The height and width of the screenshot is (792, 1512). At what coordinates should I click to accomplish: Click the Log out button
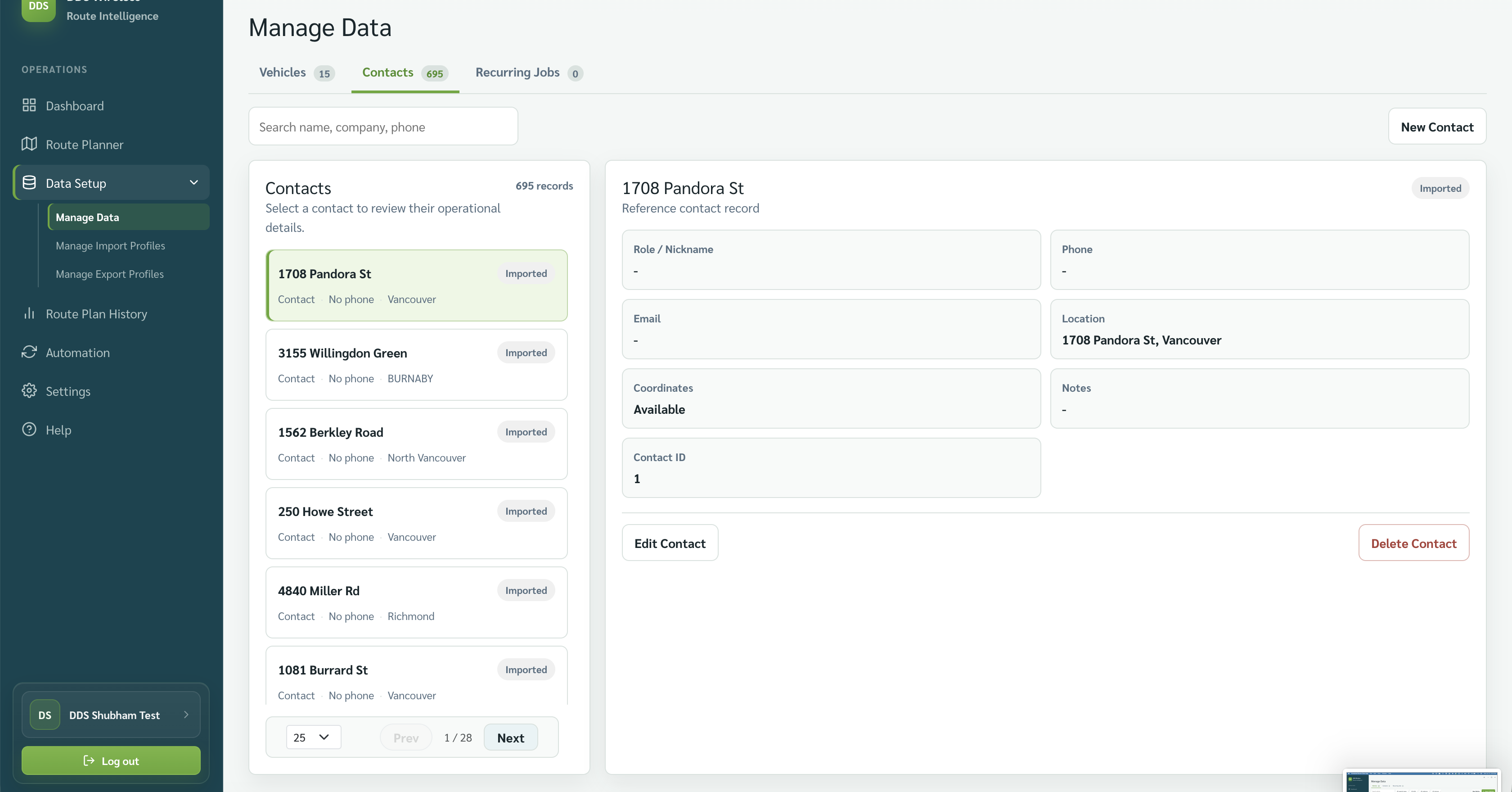(111, 761)
